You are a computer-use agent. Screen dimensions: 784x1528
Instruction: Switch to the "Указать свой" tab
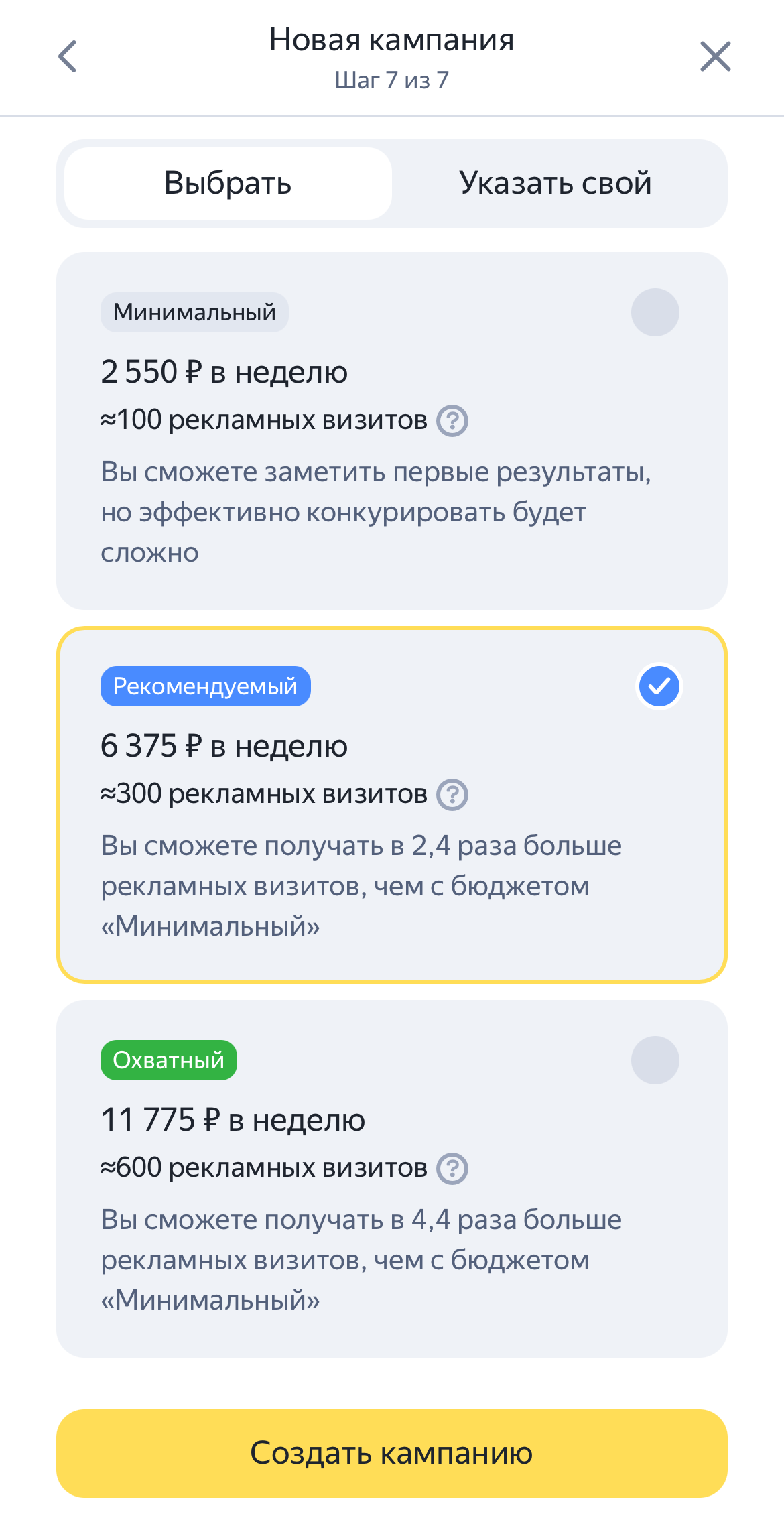tap(555, 184)
